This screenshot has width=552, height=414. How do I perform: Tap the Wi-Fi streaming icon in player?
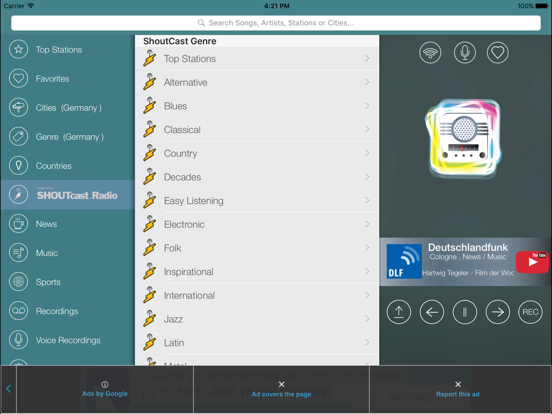[x=430, y=52]
